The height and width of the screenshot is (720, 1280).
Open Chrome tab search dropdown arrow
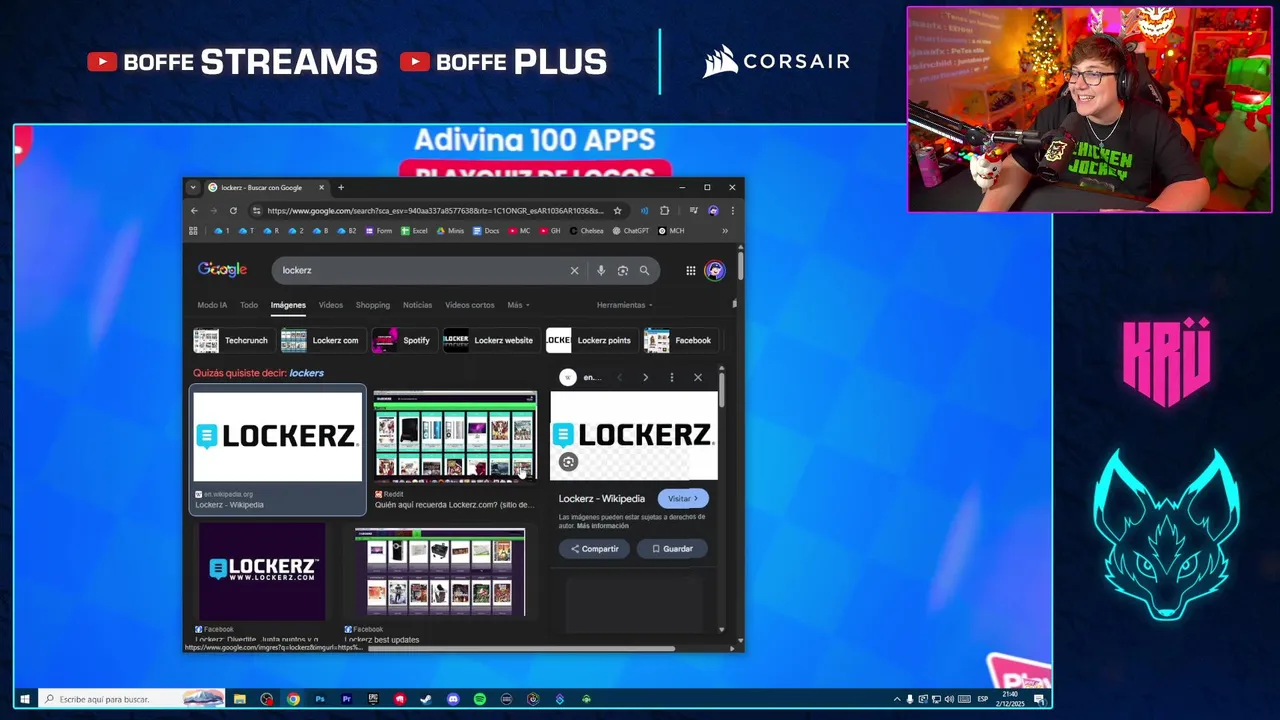[x=193, y=187]
